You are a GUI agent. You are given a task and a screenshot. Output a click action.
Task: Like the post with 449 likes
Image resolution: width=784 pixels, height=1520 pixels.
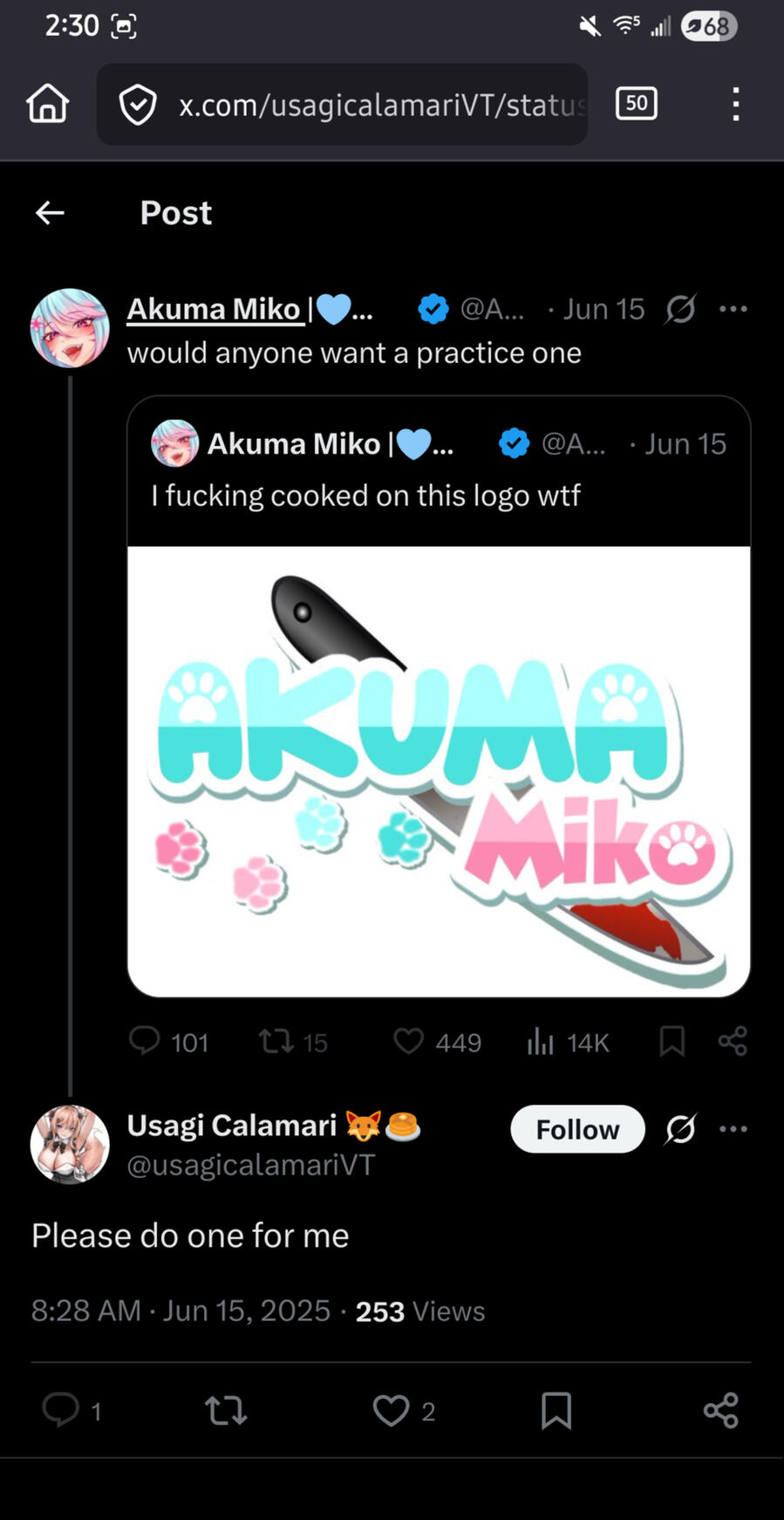(x=408, y=1041)
